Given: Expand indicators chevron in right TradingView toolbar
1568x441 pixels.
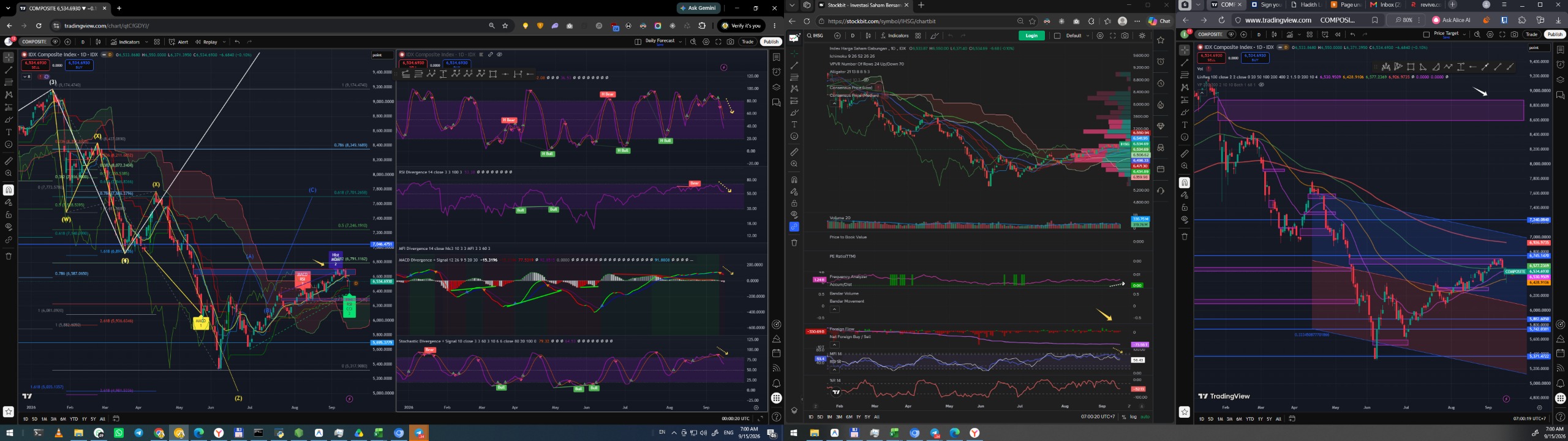Looking at the screenshot, I should pos(1298,34).
